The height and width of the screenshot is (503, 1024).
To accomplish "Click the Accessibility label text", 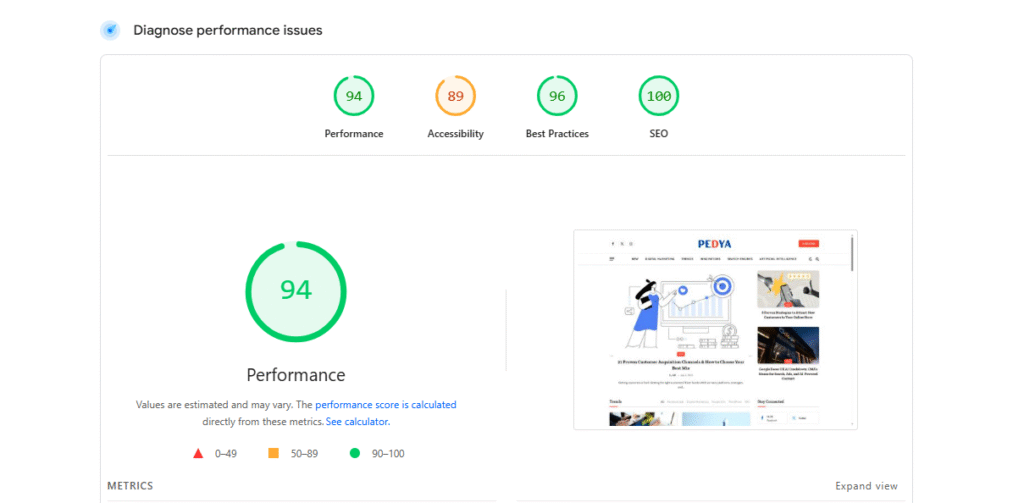I will (x=456, y=134).
